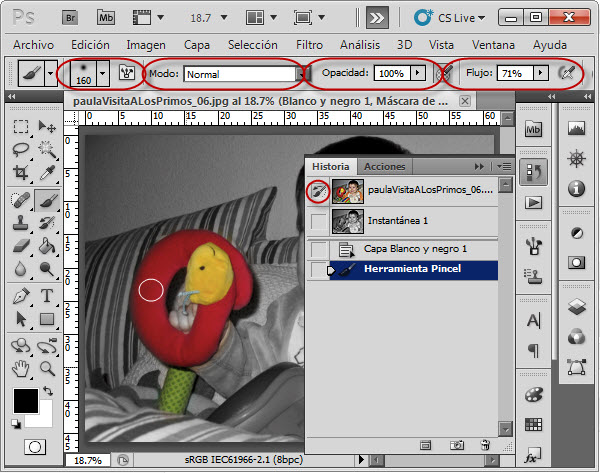Select the Spot Healing Brush tool
This screenshot has width=600, height=473.
point(21,200)
